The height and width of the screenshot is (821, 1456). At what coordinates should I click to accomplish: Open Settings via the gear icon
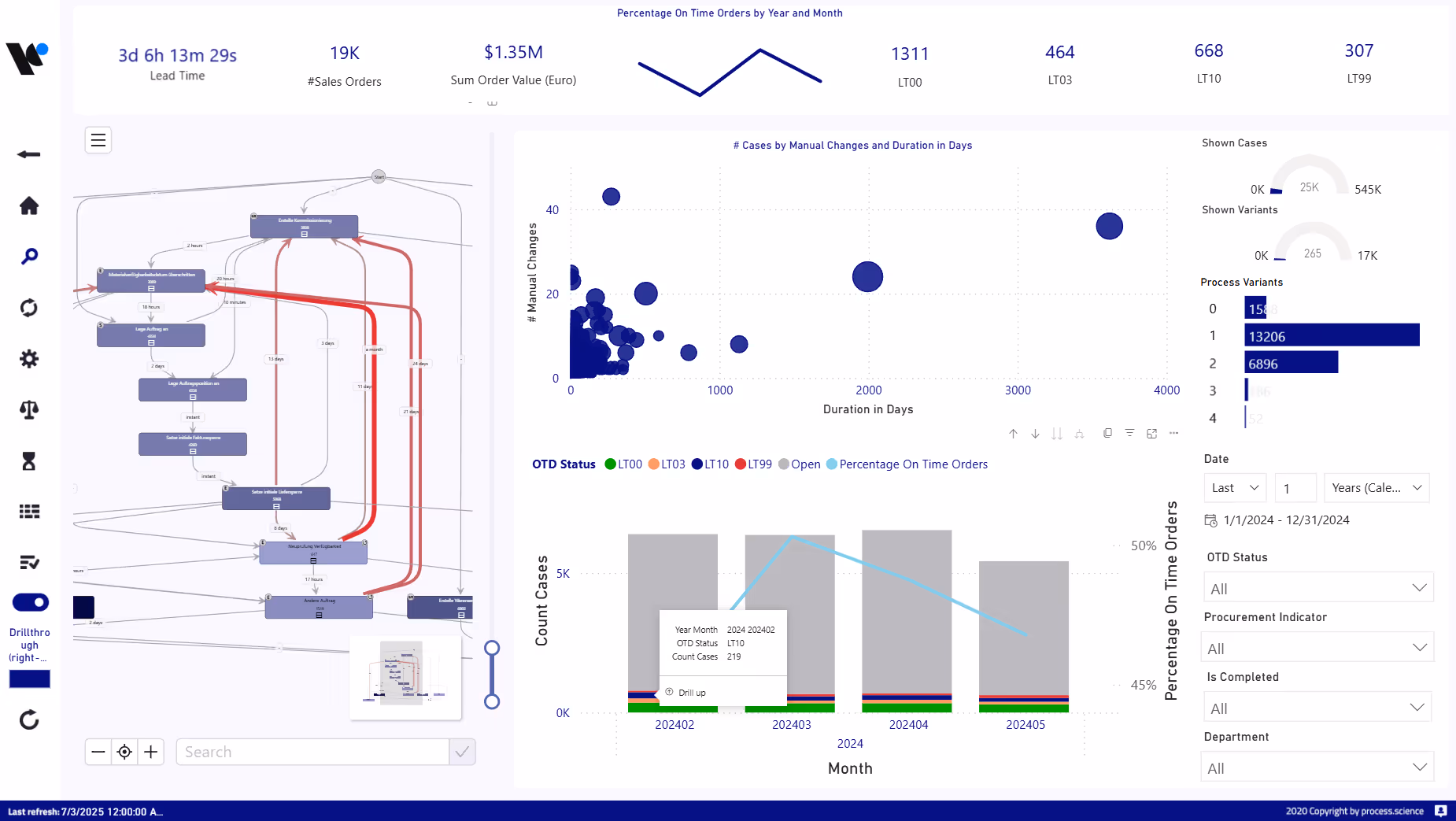click(x=29, y=359)
